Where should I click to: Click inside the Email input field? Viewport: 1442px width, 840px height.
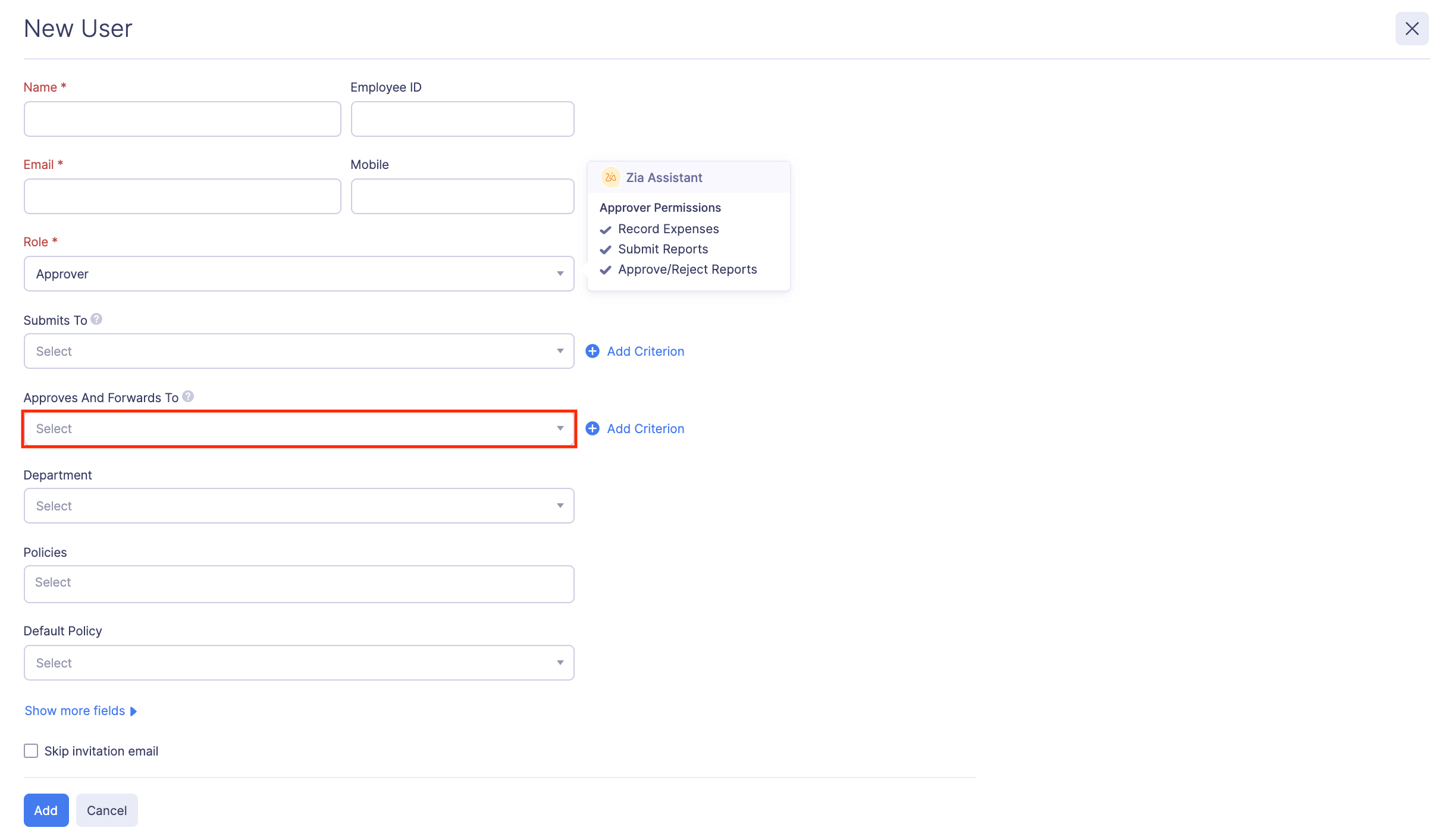coord(182,196)
